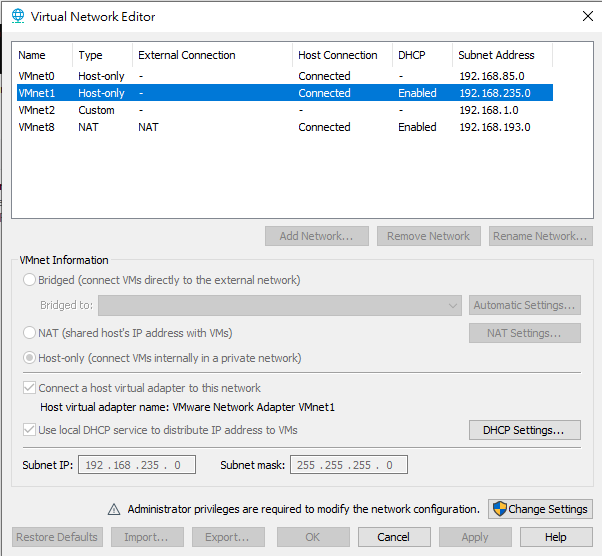Select the NAT radio button option
602x556 pixels.
pos(29,333)
